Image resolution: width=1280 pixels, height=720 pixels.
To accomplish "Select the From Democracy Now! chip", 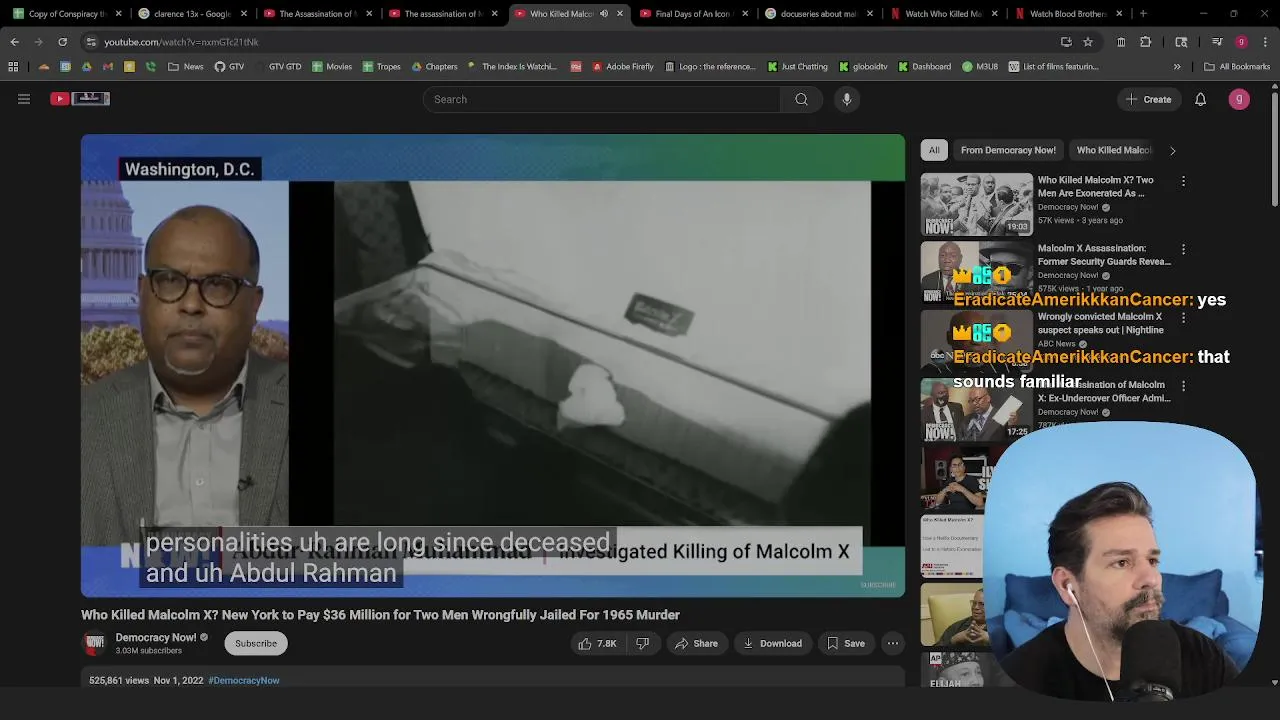I will (x=1008, y=150).
